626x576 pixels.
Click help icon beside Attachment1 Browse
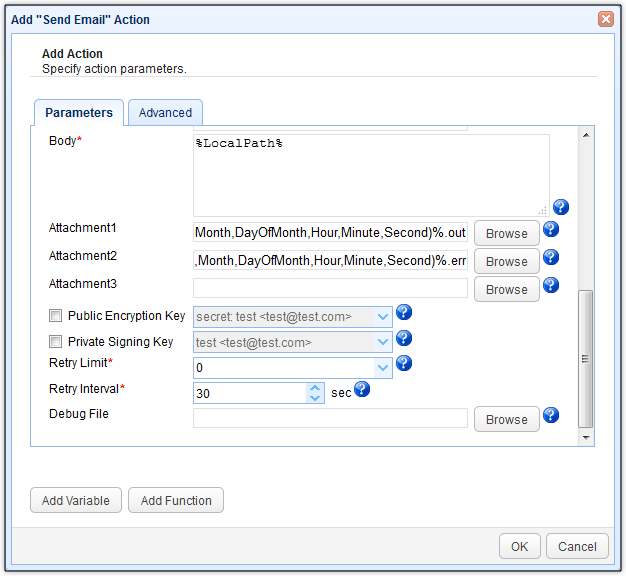tap(550, 230)
